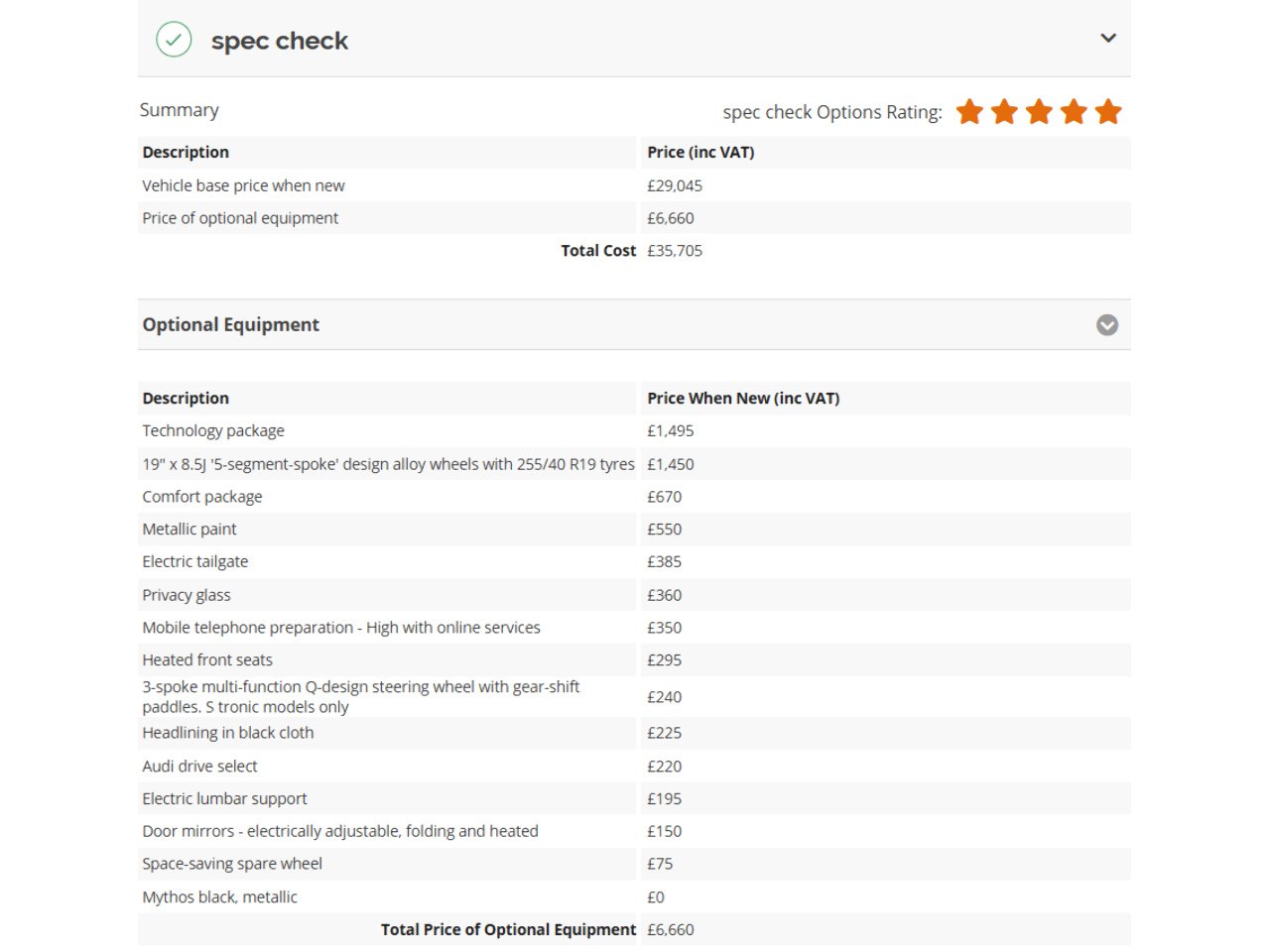Select the third orange rating star
Screen dimensions: 1270x952
[x=1039, y=112]
